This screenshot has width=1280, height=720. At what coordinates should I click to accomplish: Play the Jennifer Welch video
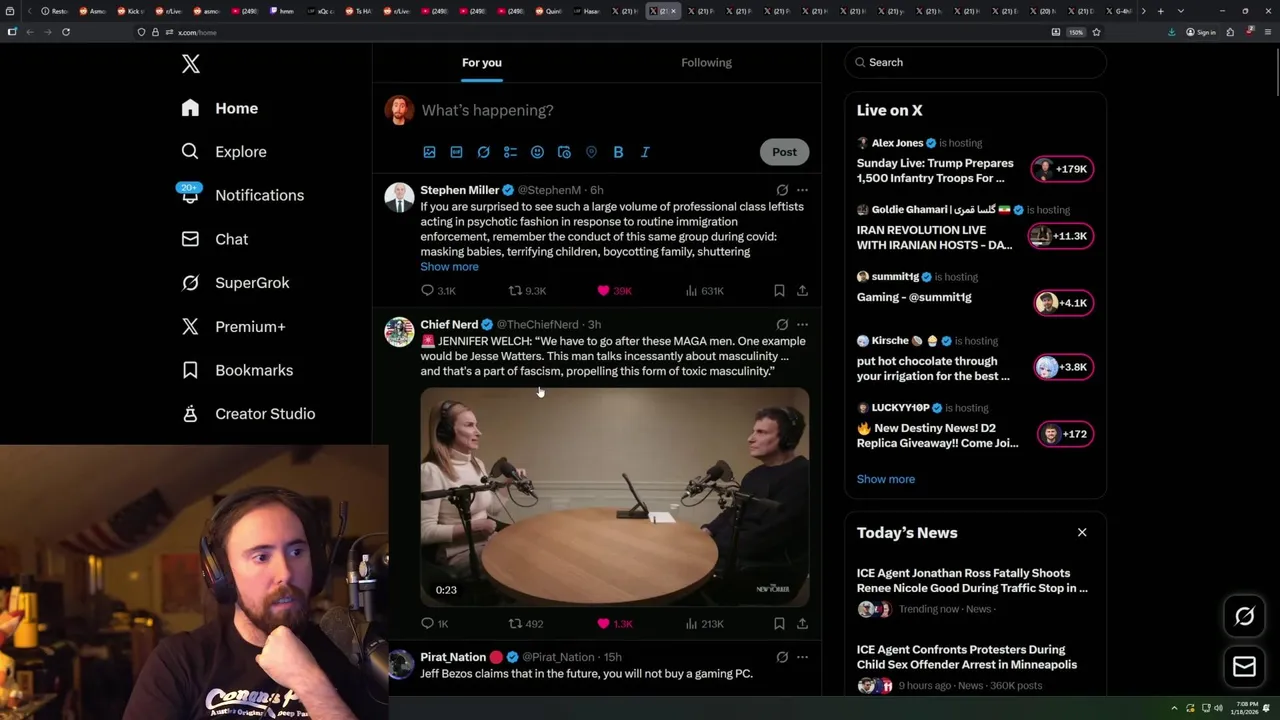coord(615,497)
